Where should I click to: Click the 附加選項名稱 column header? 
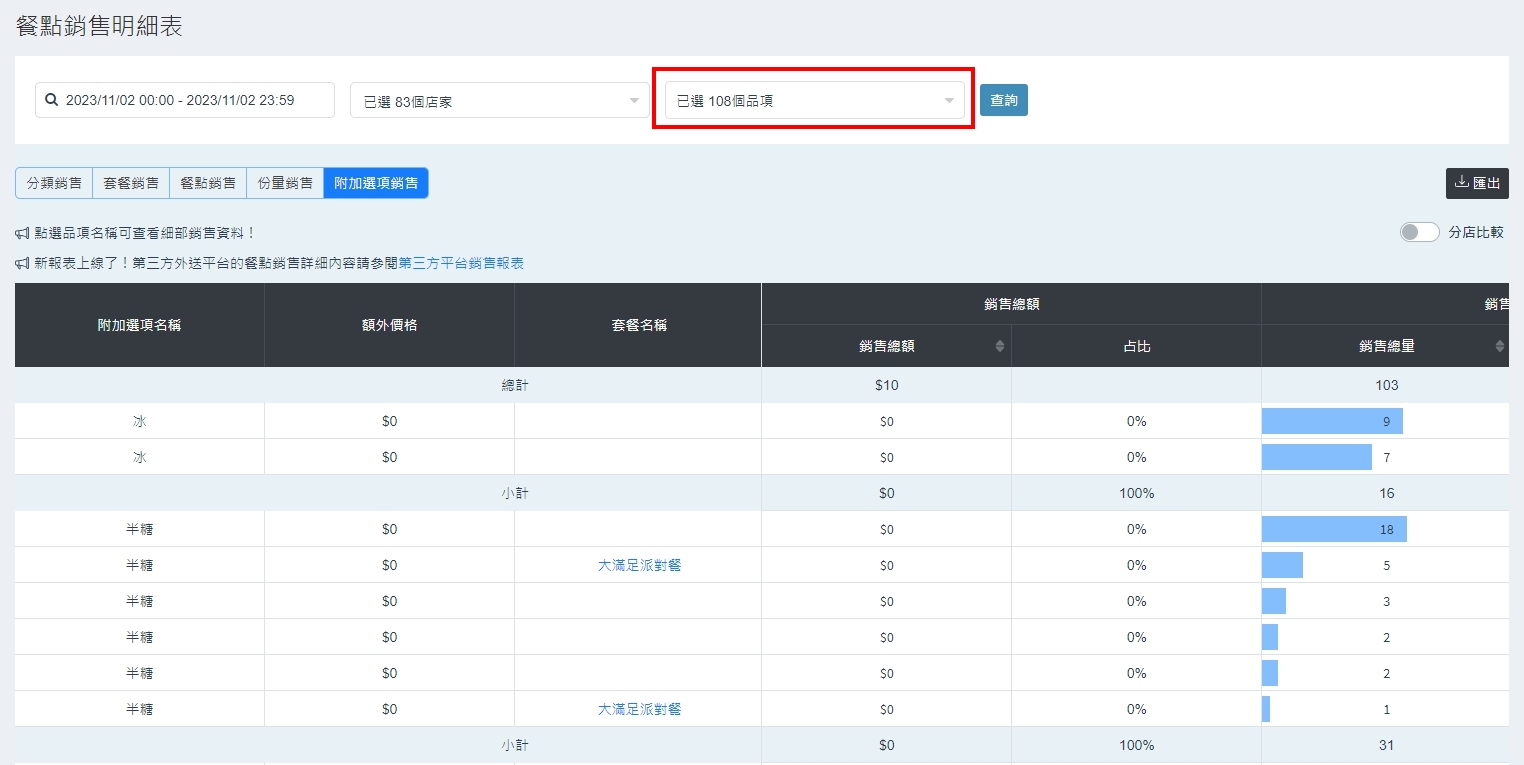139,325
